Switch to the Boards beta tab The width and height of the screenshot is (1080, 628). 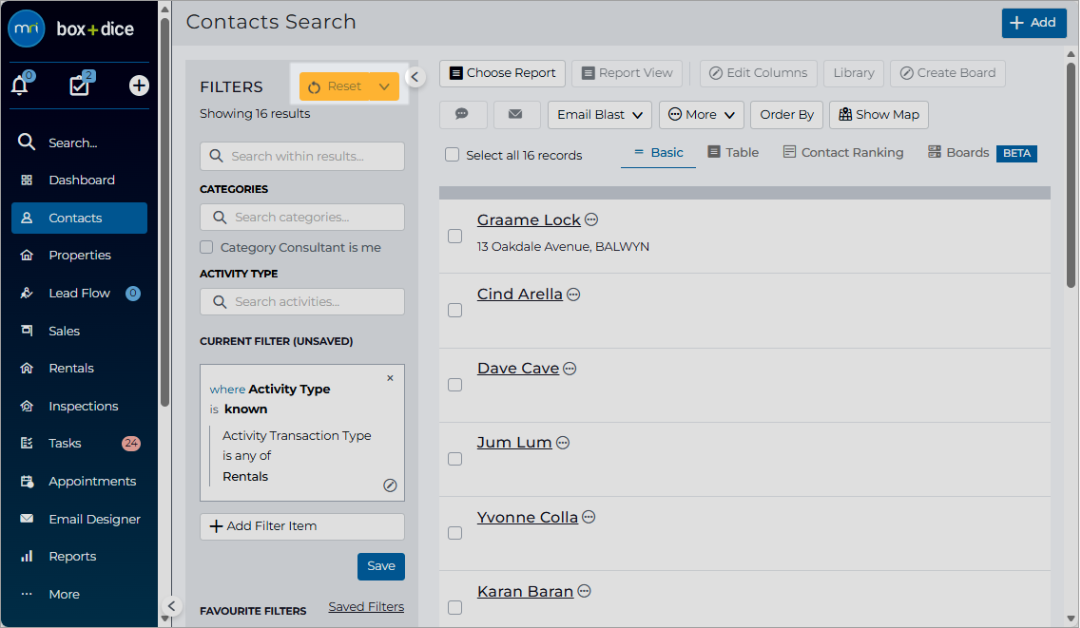point(982,153)
